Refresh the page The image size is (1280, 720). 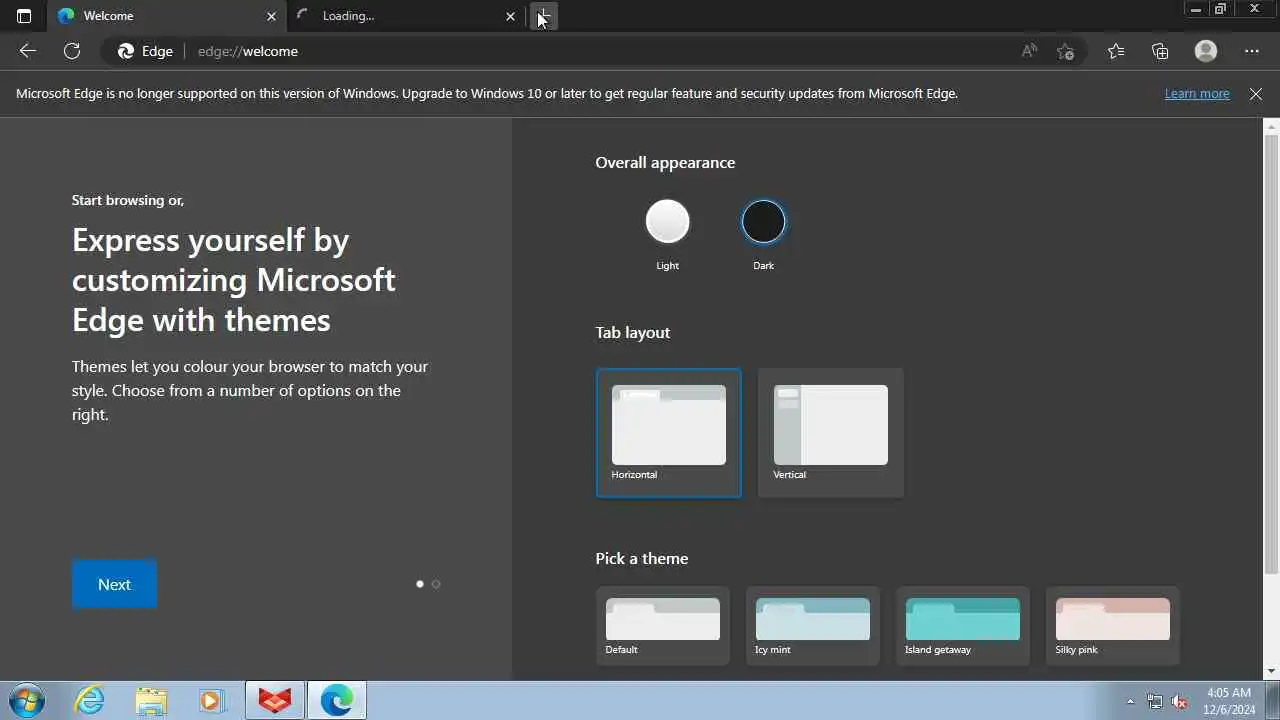click(72, 51)
